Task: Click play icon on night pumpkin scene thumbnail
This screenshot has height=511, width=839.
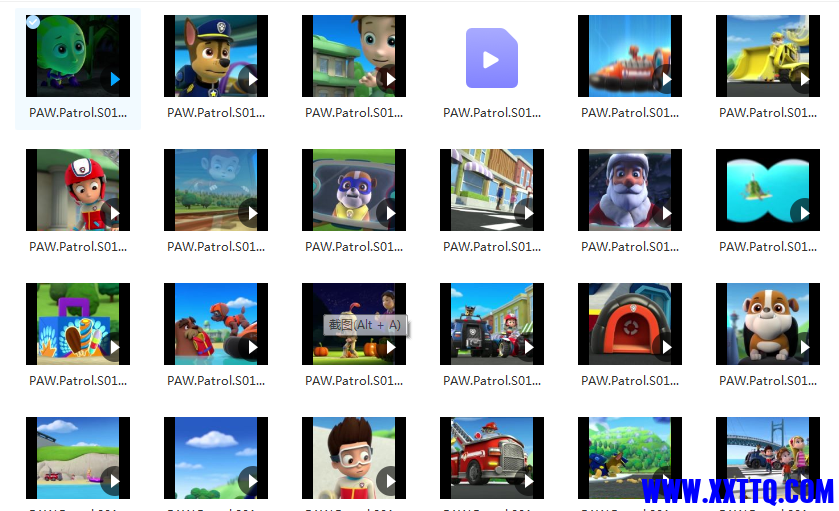Action: [391, 347]
